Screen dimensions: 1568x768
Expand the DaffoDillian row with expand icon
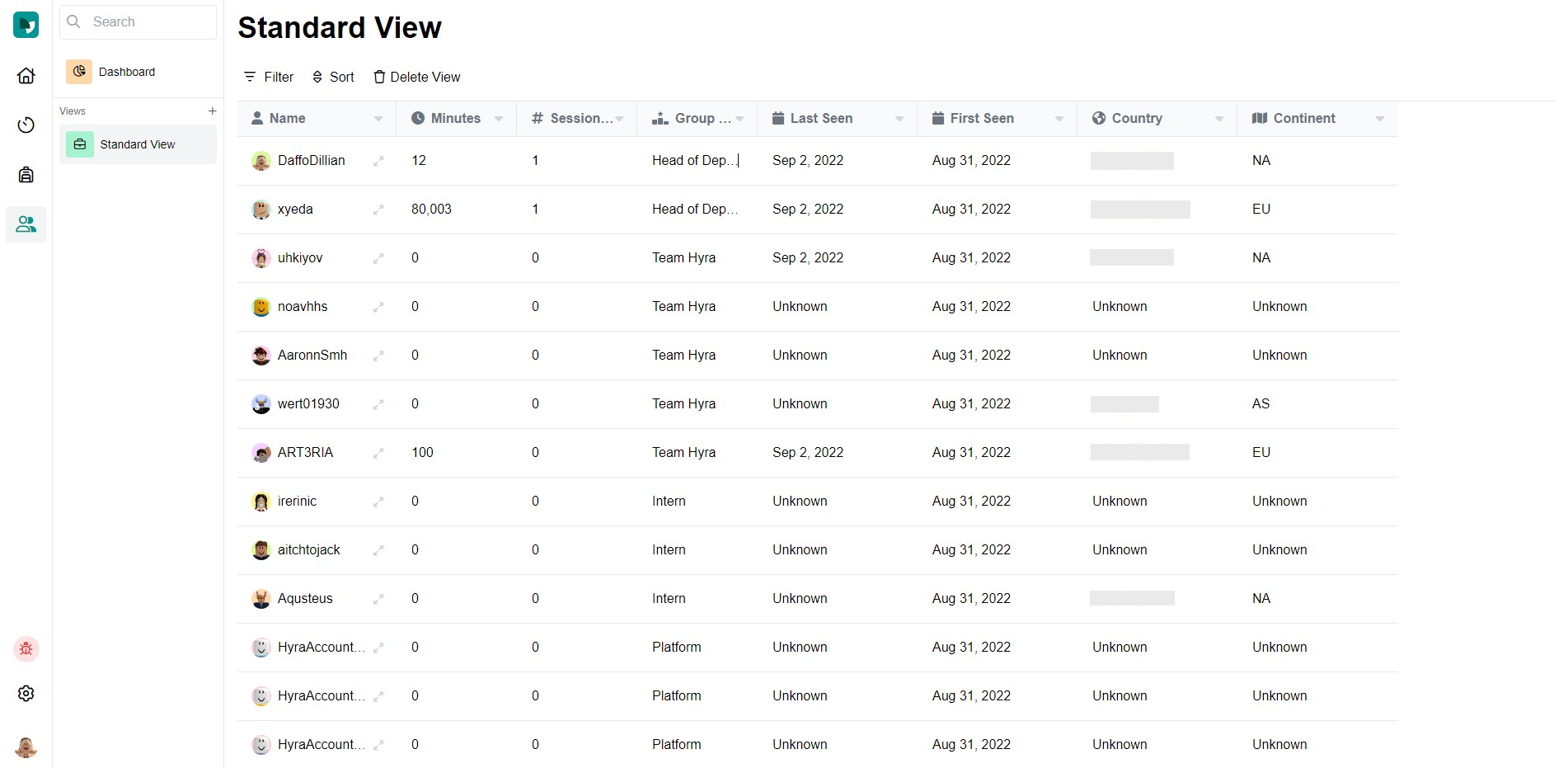click(378, 162)
